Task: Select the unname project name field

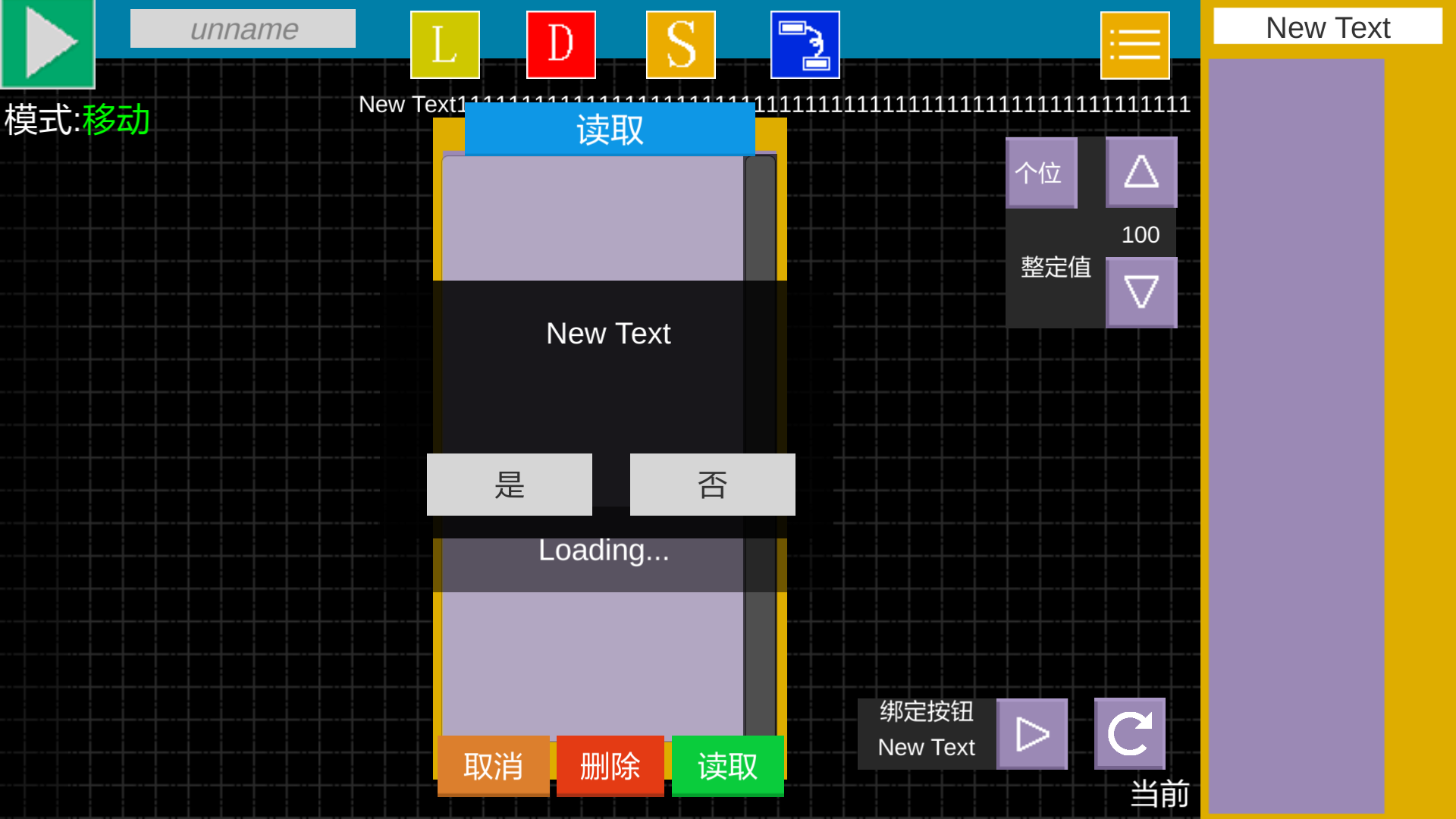Action: [x=242, y=29]
